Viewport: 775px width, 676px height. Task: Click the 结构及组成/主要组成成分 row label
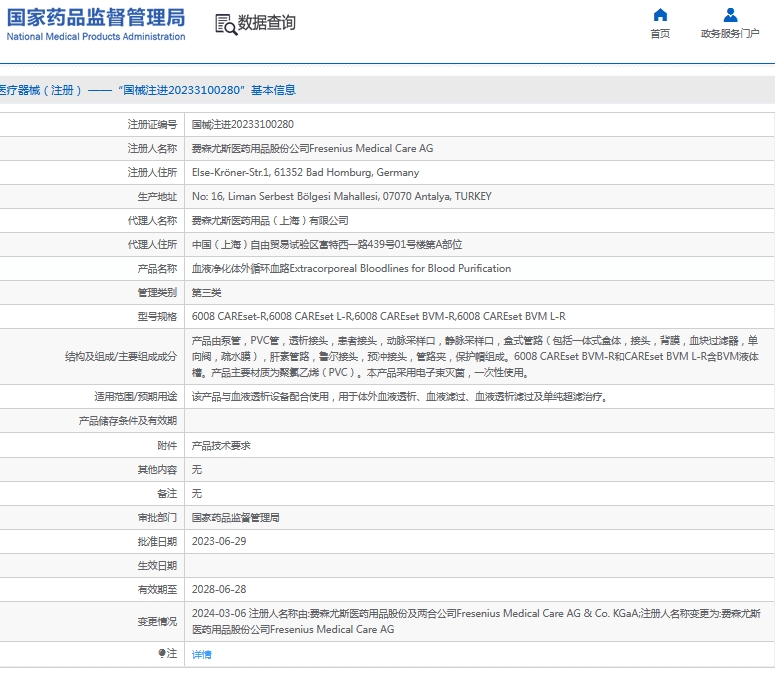pos(121,356)
